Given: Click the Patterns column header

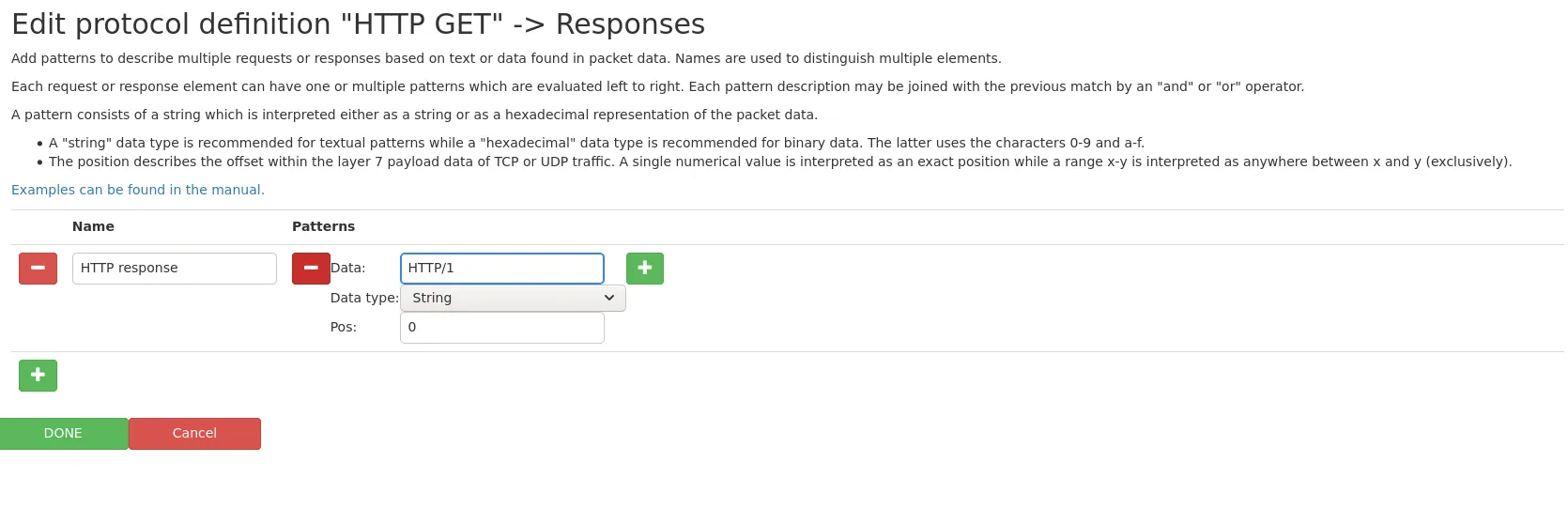Looking at the screenshot, I should pos(323,227).
